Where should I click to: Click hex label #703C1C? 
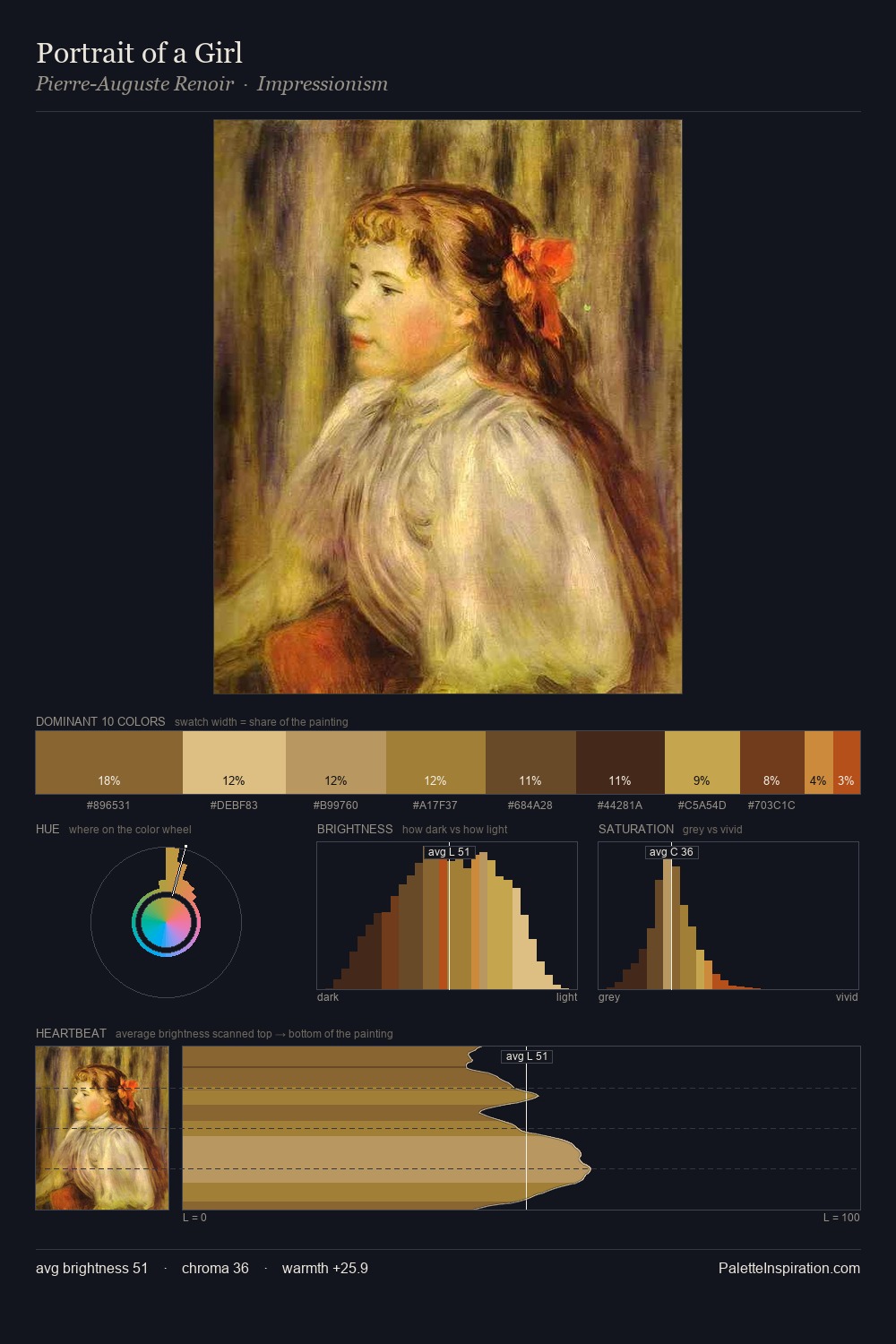coord(771,806)
